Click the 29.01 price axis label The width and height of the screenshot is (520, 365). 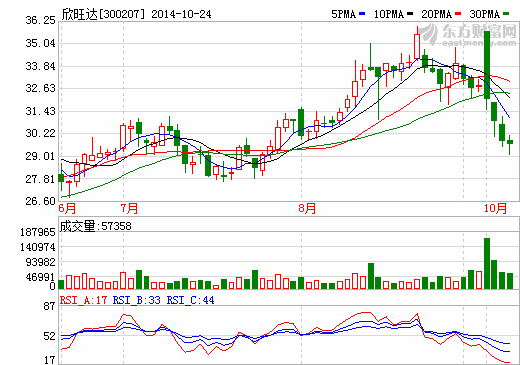[41, 156]
